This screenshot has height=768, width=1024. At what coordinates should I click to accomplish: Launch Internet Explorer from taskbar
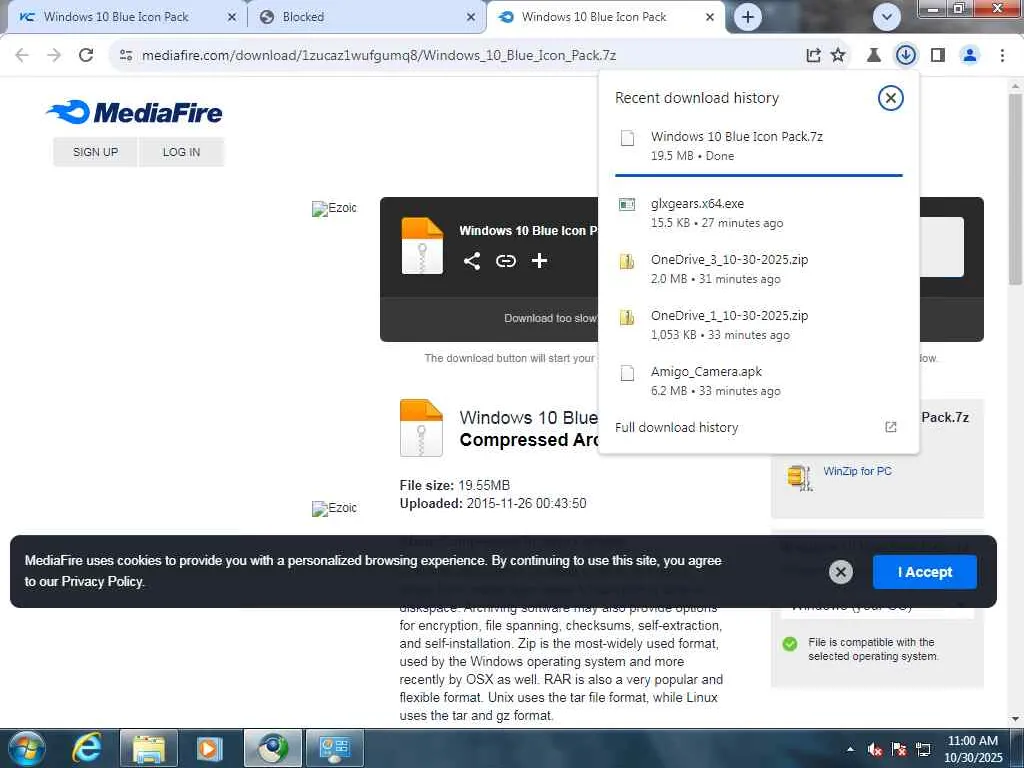point(88,748)
